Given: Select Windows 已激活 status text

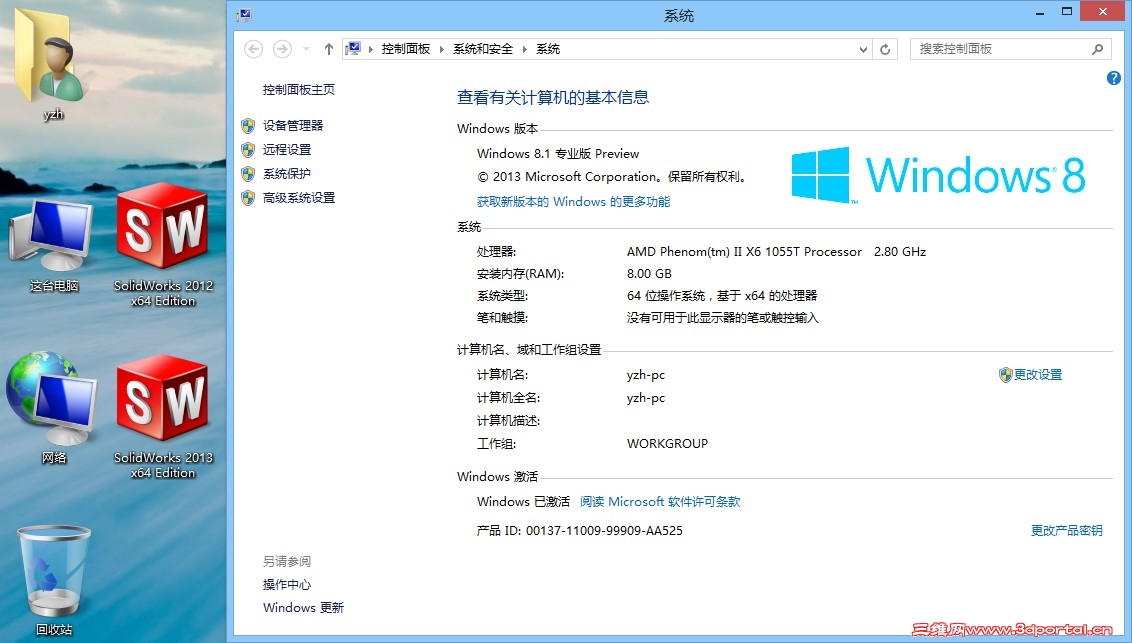Looking at the screenshot, I should (x=523, y=502).
